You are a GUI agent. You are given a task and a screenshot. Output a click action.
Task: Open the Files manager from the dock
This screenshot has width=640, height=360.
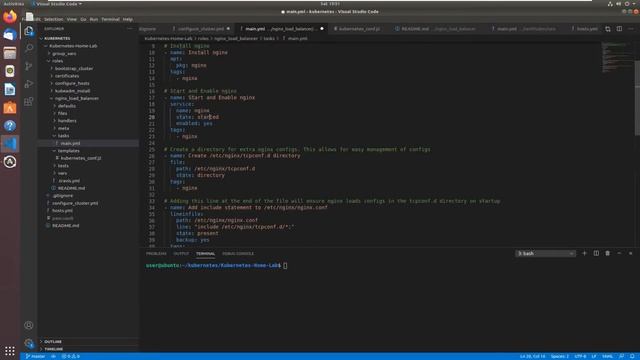[10, 53]
